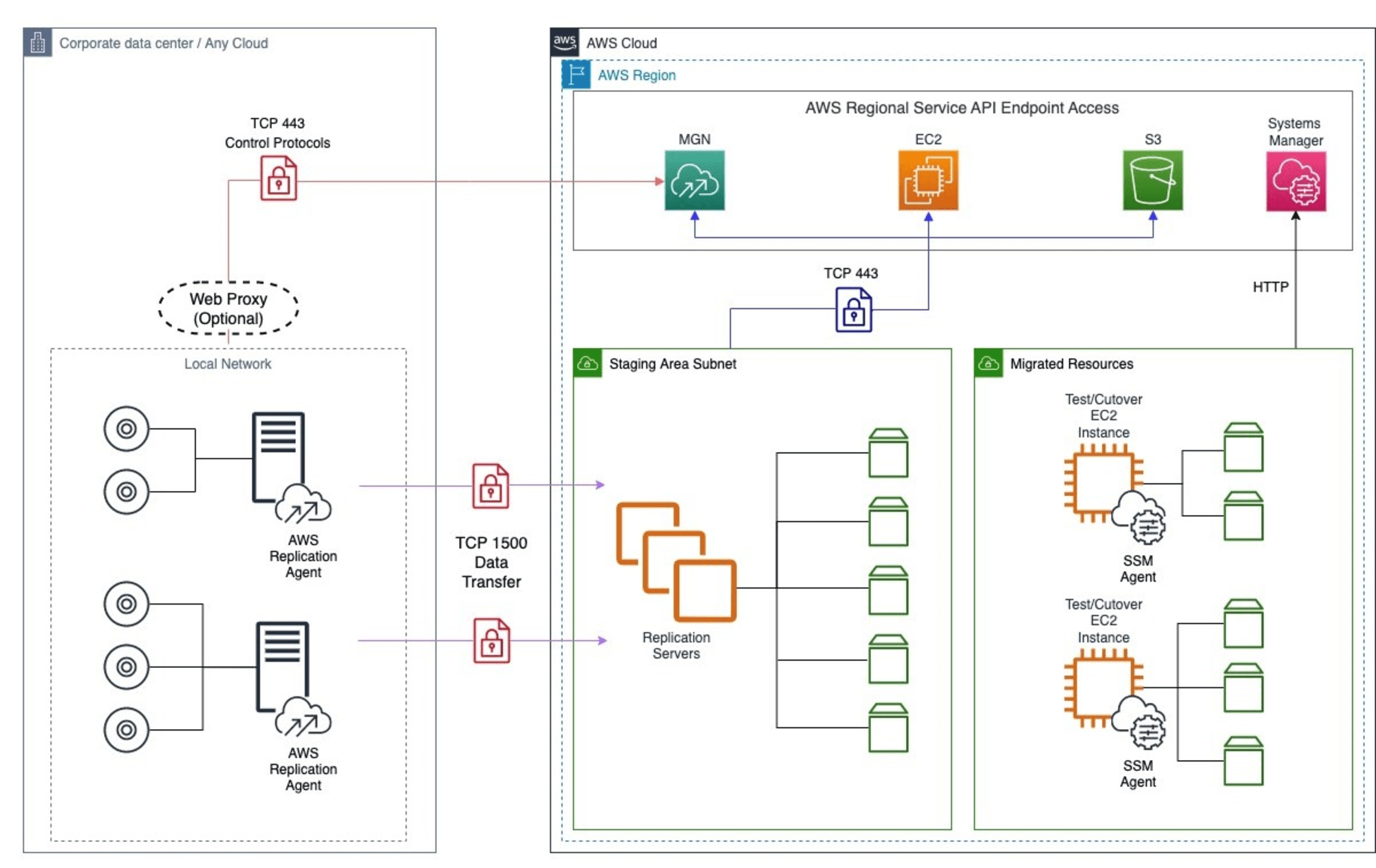This screenshot has height=868, width=1376.
Task: Click the Staging Area Subnet cloud icon
Action: tap(588, 363)
